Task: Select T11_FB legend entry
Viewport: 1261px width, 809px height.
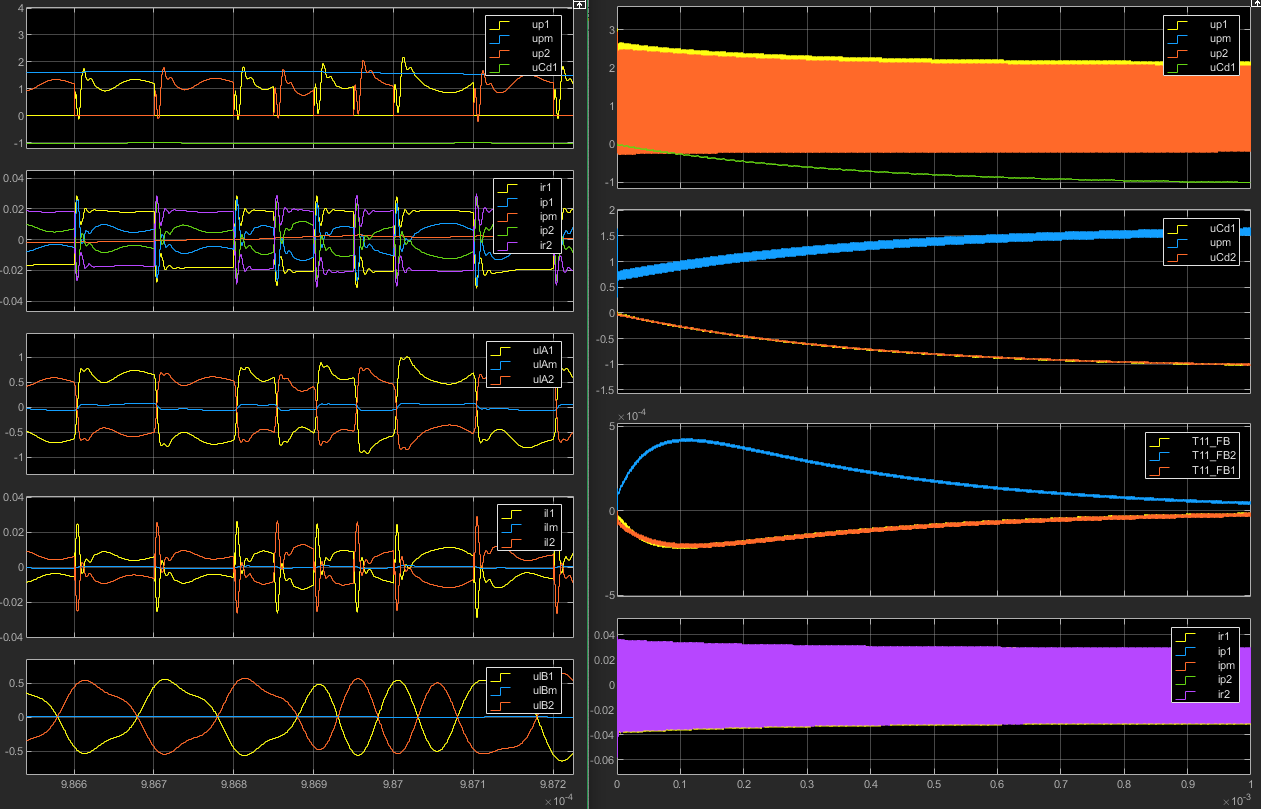Action: click(x=1209, y=440)
